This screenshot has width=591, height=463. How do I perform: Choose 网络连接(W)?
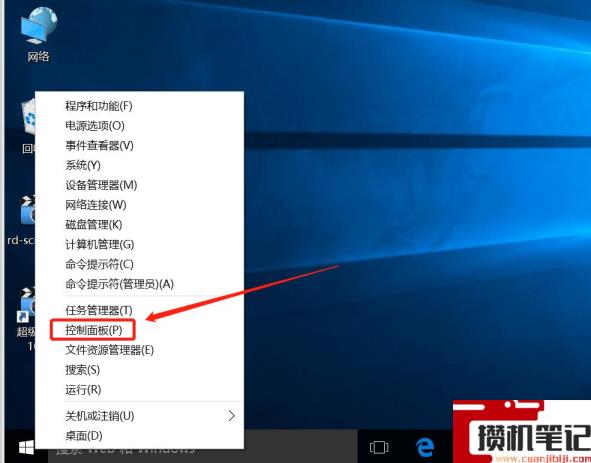(96, 205)
